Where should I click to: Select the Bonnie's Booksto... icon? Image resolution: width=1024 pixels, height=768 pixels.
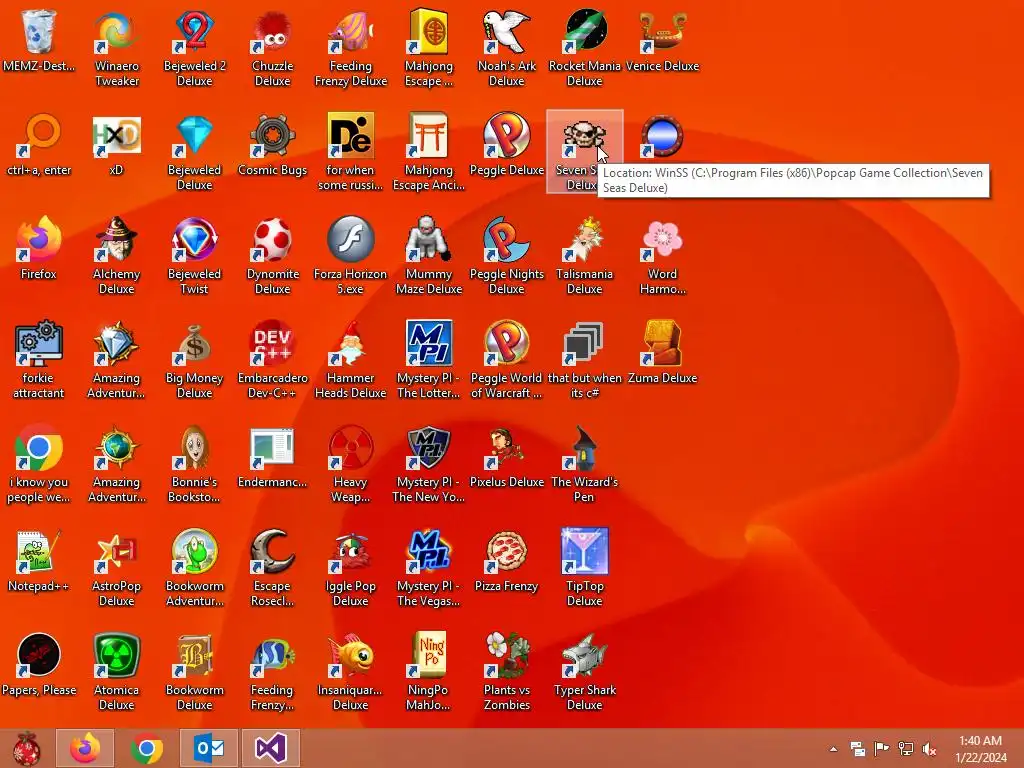(x=195, y=447)
